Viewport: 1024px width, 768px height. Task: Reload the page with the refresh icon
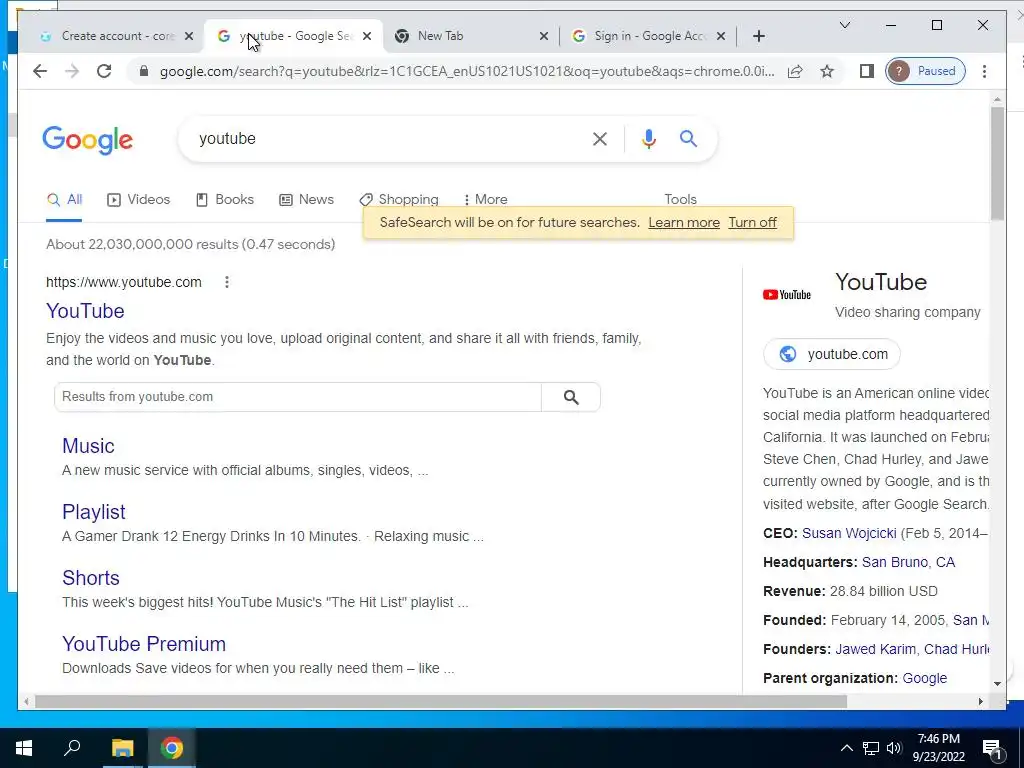104,71
